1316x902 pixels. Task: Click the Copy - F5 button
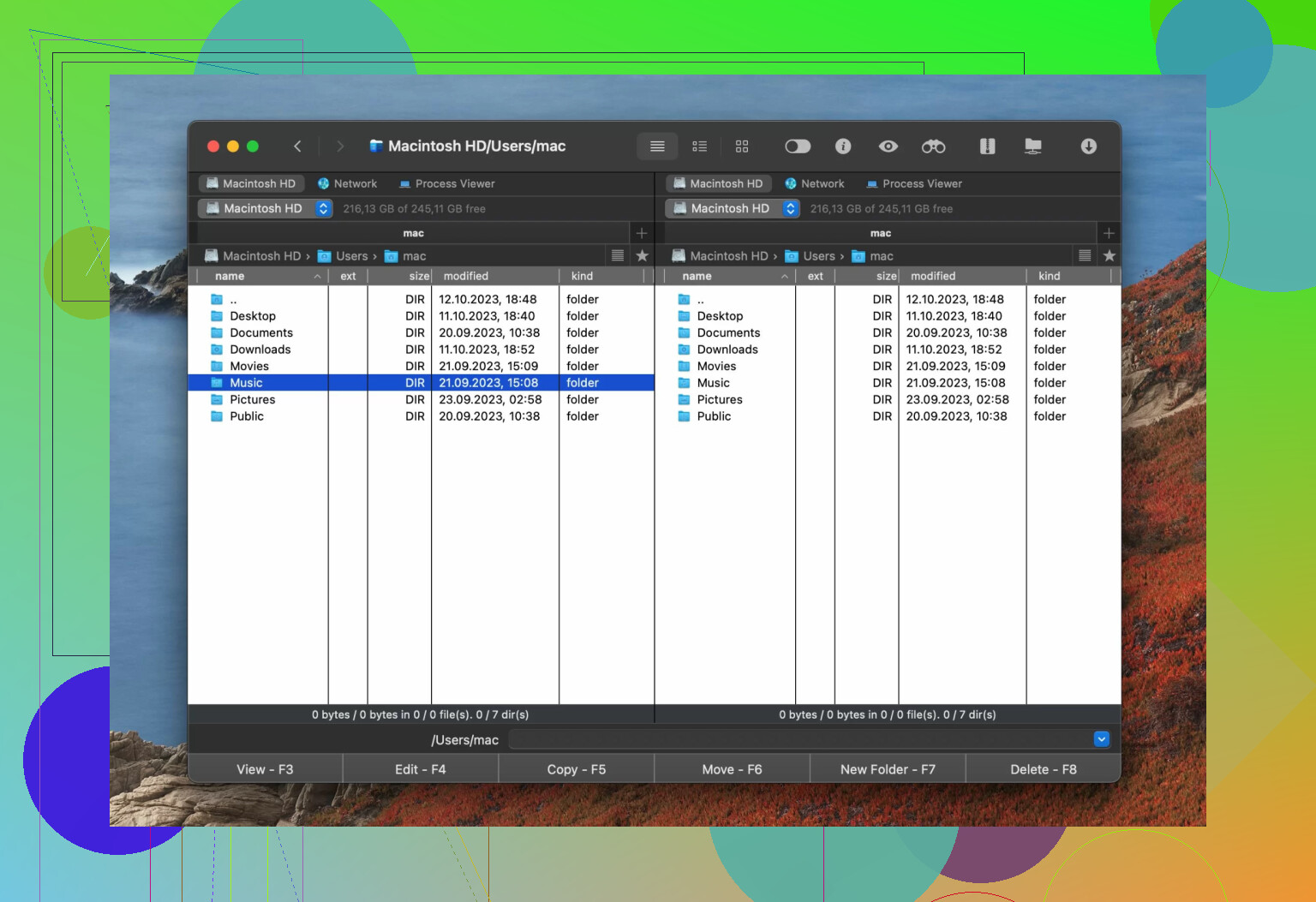coord(576,769)
